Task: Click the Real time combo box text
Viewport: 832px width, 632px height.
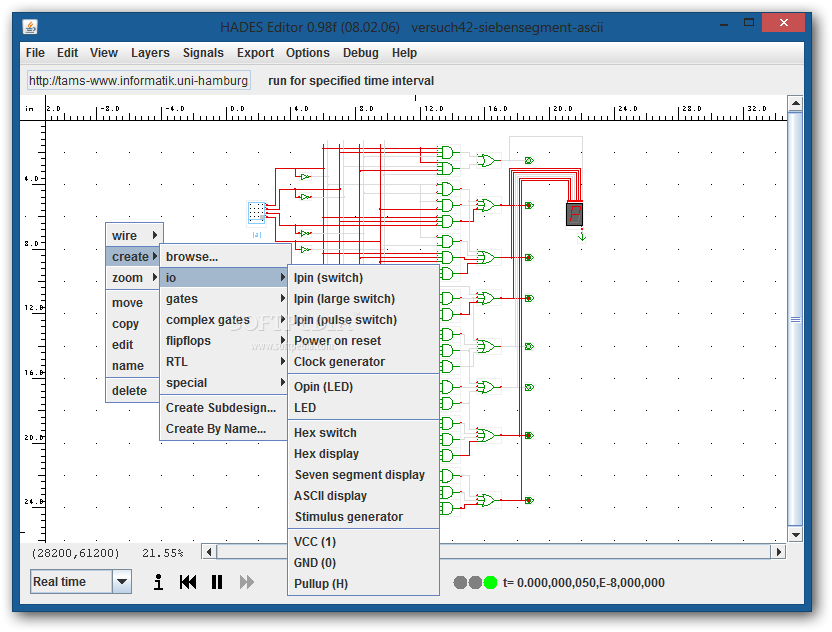Action: pyautogui.click(x=72, y=582)
